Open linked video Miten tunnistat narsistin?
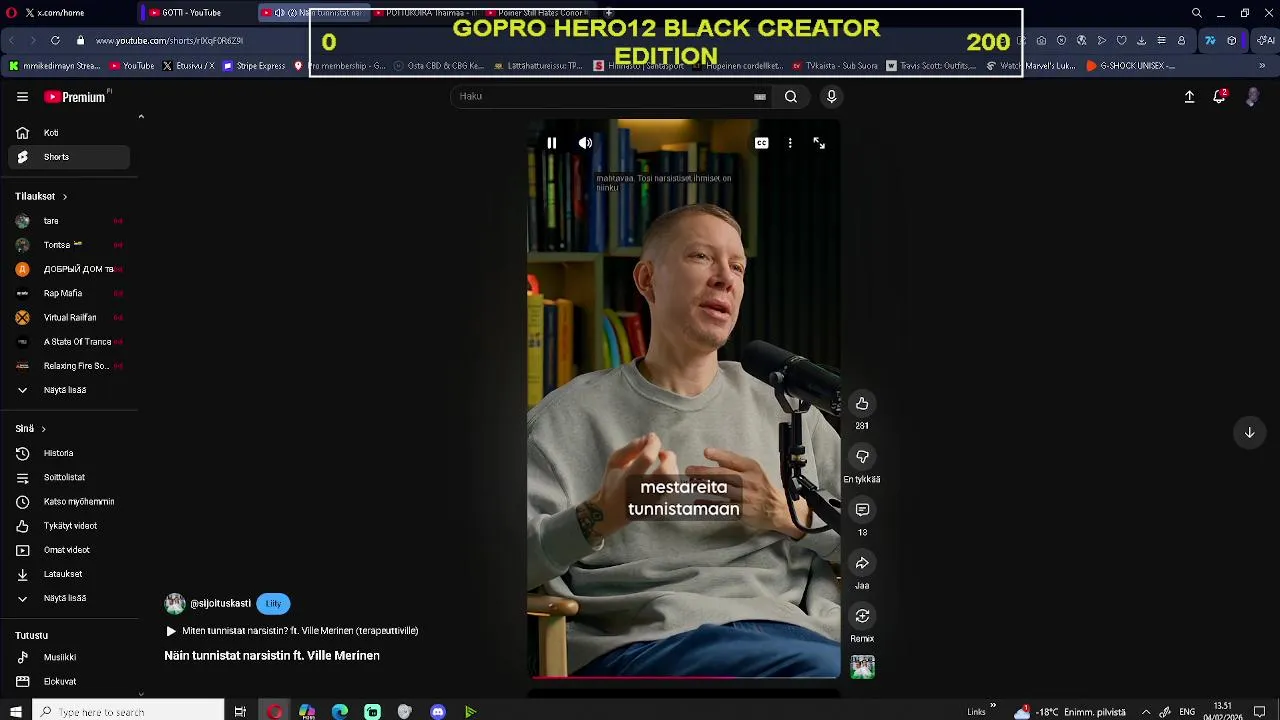 [291, 631]
